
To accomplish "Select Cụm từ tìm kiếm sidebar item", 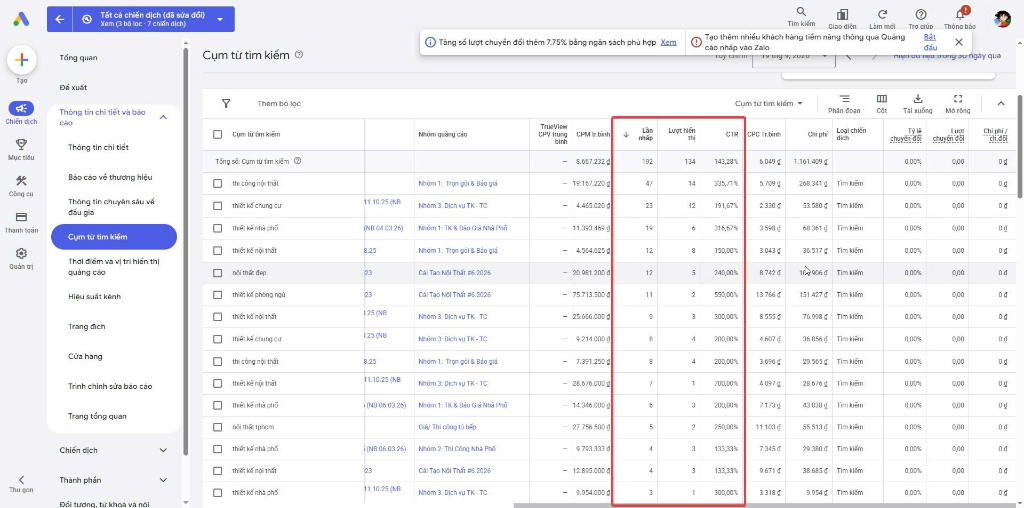I will coord(114,237).
